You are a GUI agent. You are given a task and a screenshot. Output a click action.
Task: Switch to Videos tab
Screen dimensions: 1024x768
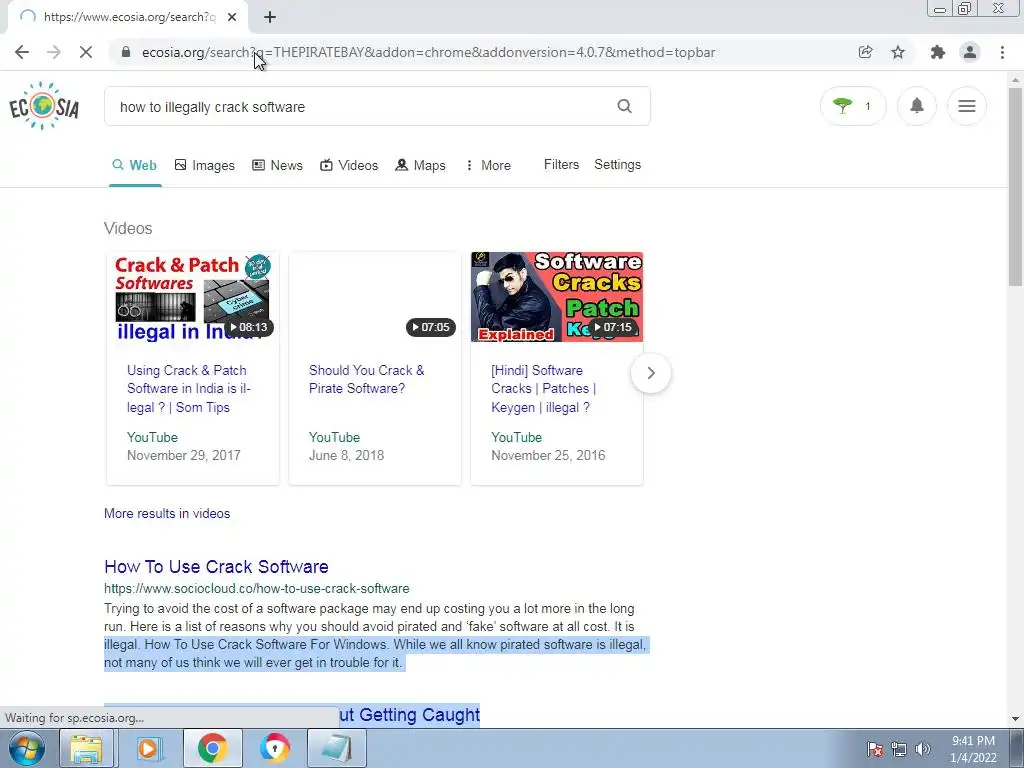[x=349, y=165]
